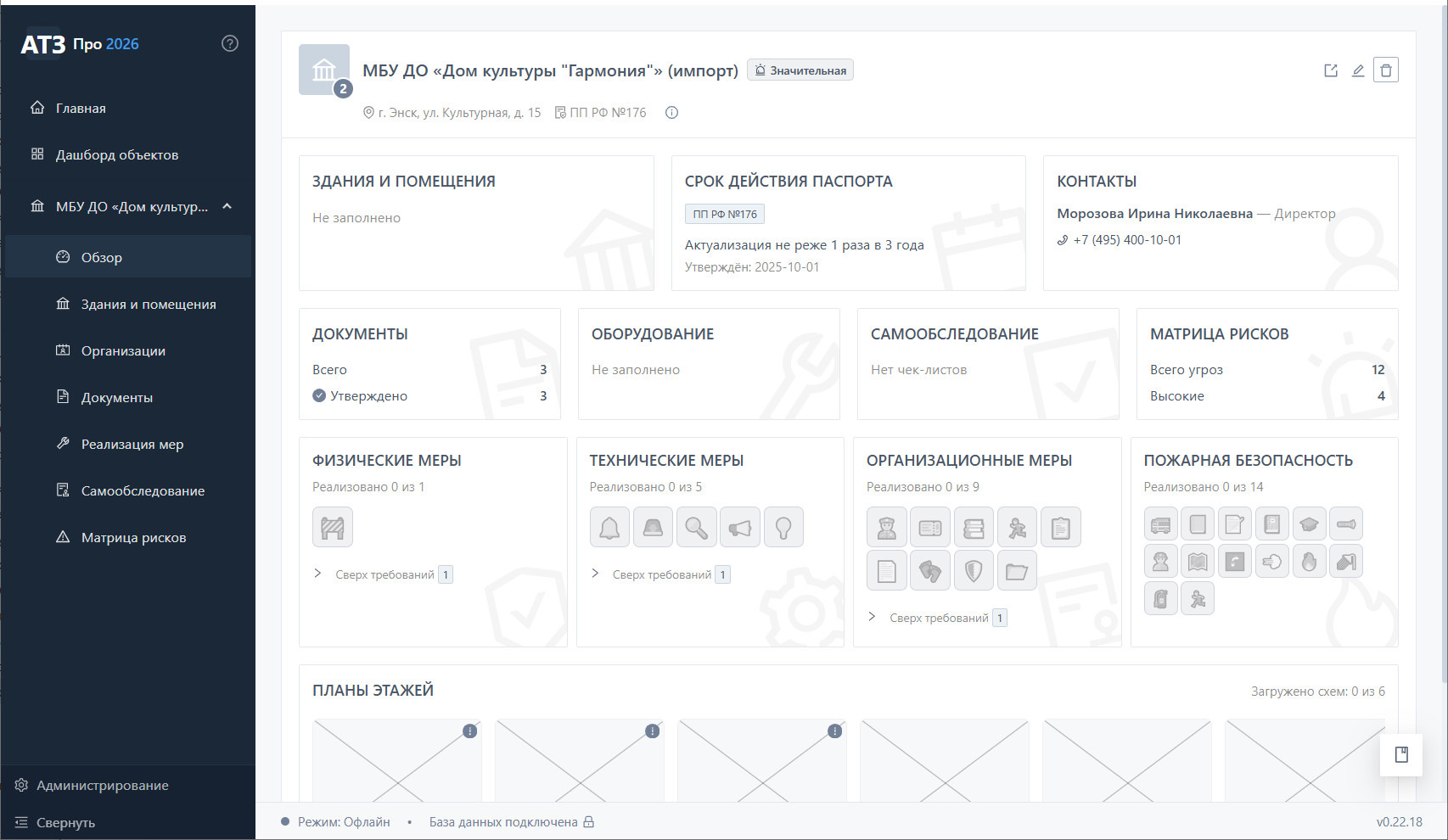Select the firefighter icon in Пожарная безопасность
Screen dimensions: 1448x840
1160,562
